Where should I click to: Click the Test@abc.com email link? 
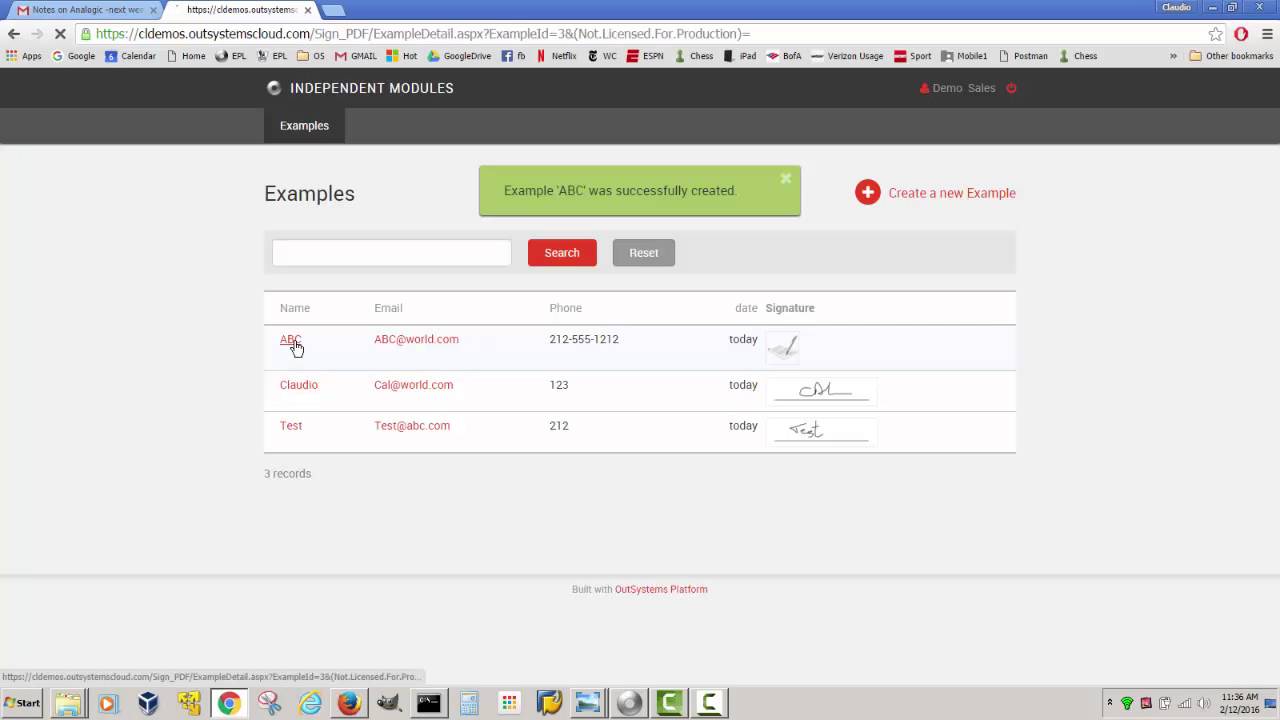(412, 426)
